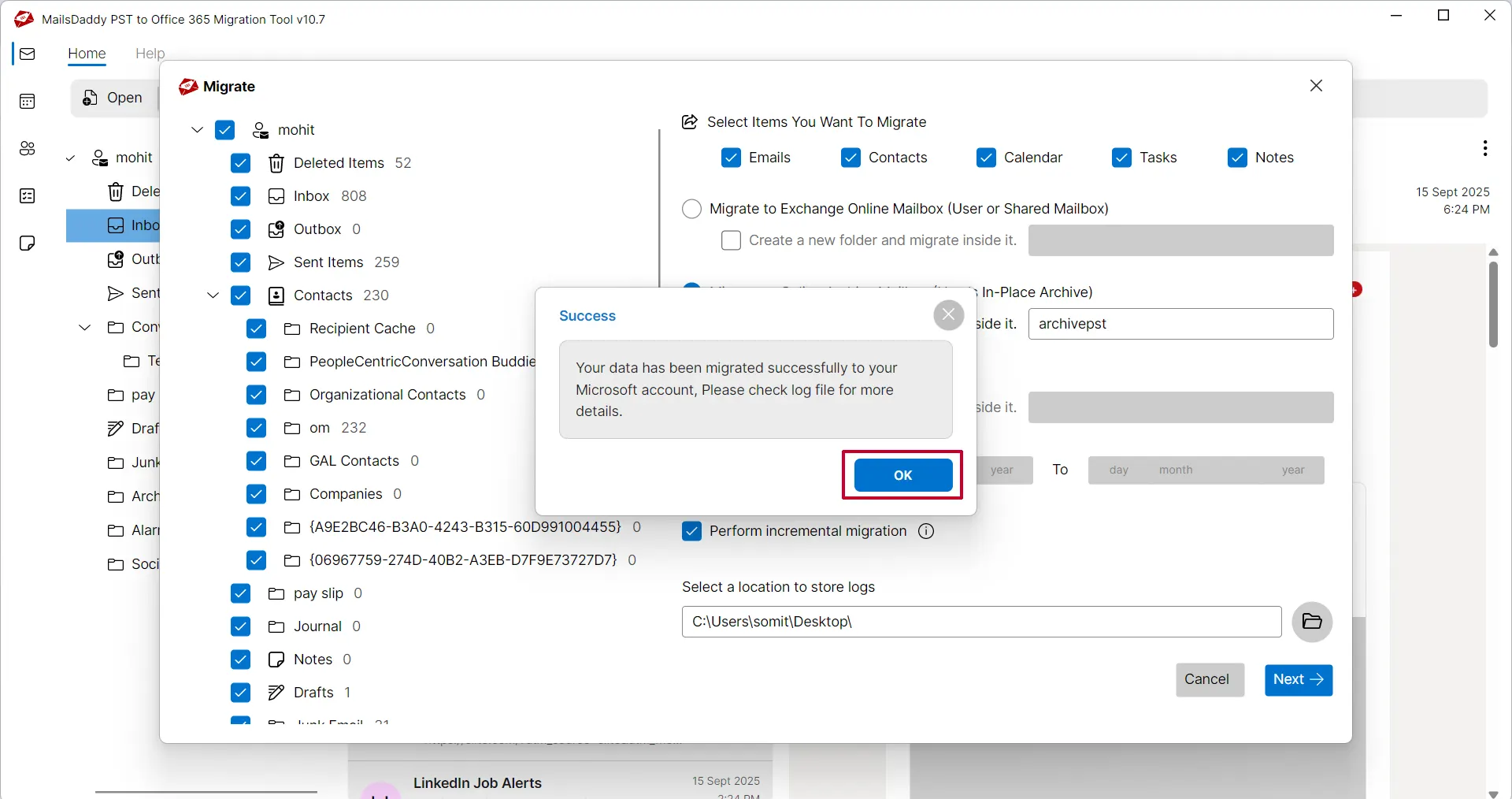Click the incremental migration info icon
The height and width of the screenshot is (799, 1512).
pyautogui.click(x=926, y=531)
